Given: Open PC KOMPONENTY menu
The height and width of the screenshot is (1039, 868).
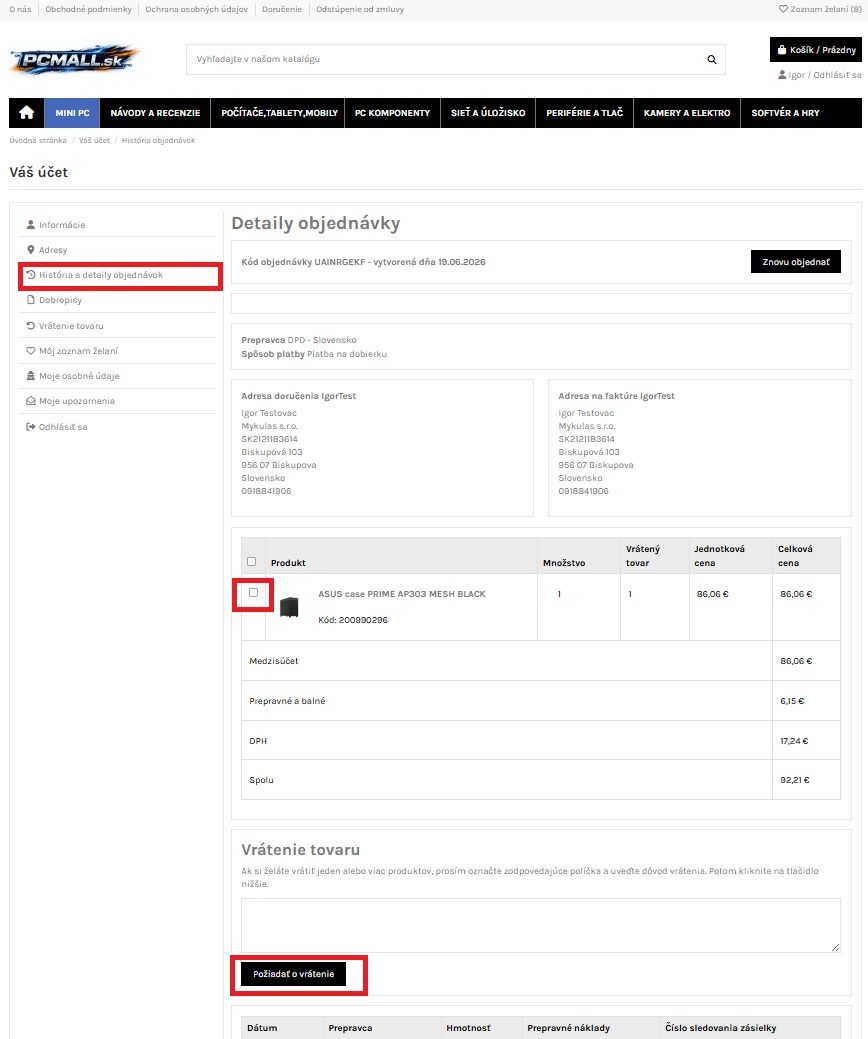Looking at the screenshot, I should (392, 113).
